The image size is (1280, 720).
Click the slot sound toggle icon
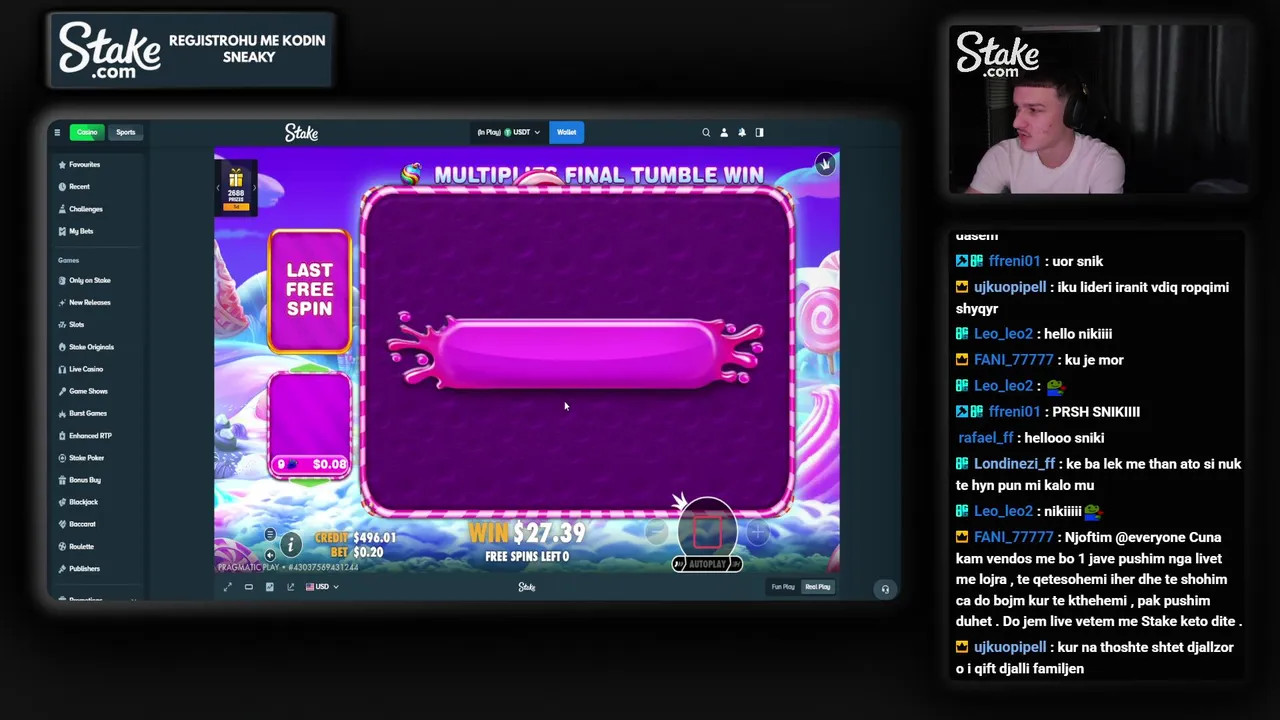click(270, 555)
